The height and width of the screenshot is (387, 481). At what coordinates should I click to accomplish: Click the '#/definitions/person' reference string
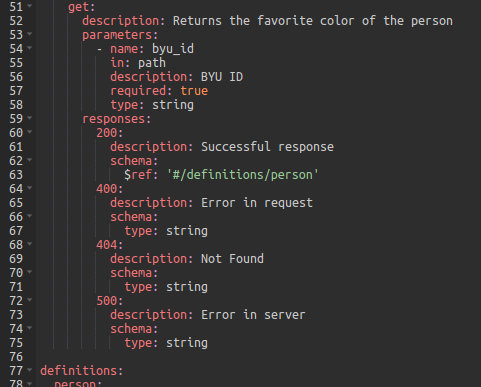coord(243,175)
